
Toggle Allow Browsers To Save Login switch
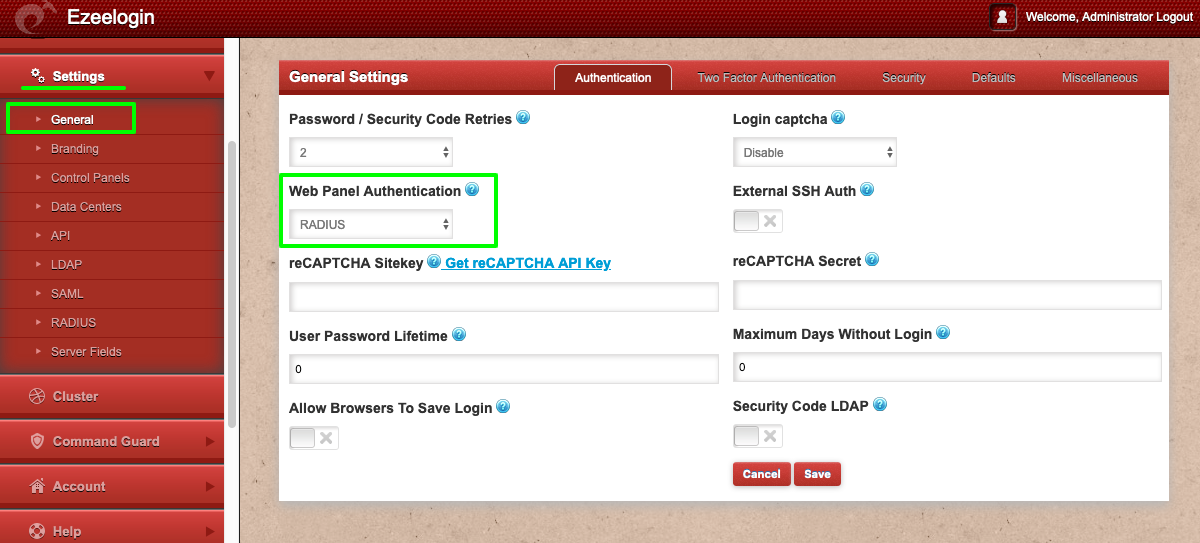click(x=314, y=438)
